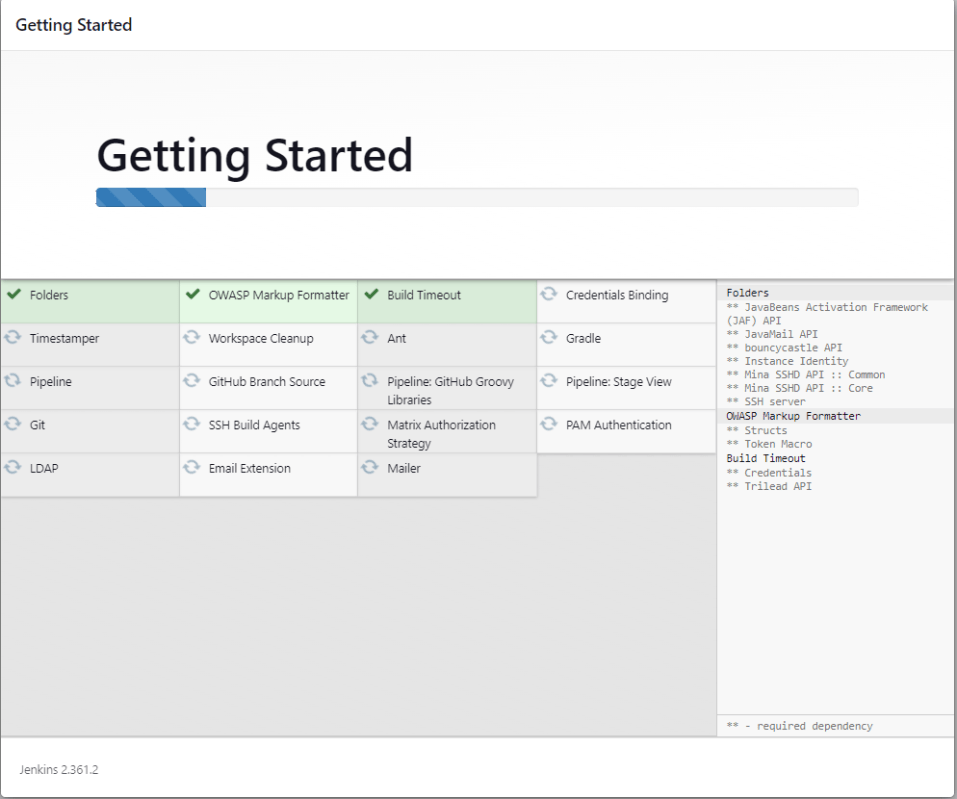Screen dimensions: 957x799
Task: Click the refresh icon next to Timestamper
Action: (13, 338)
